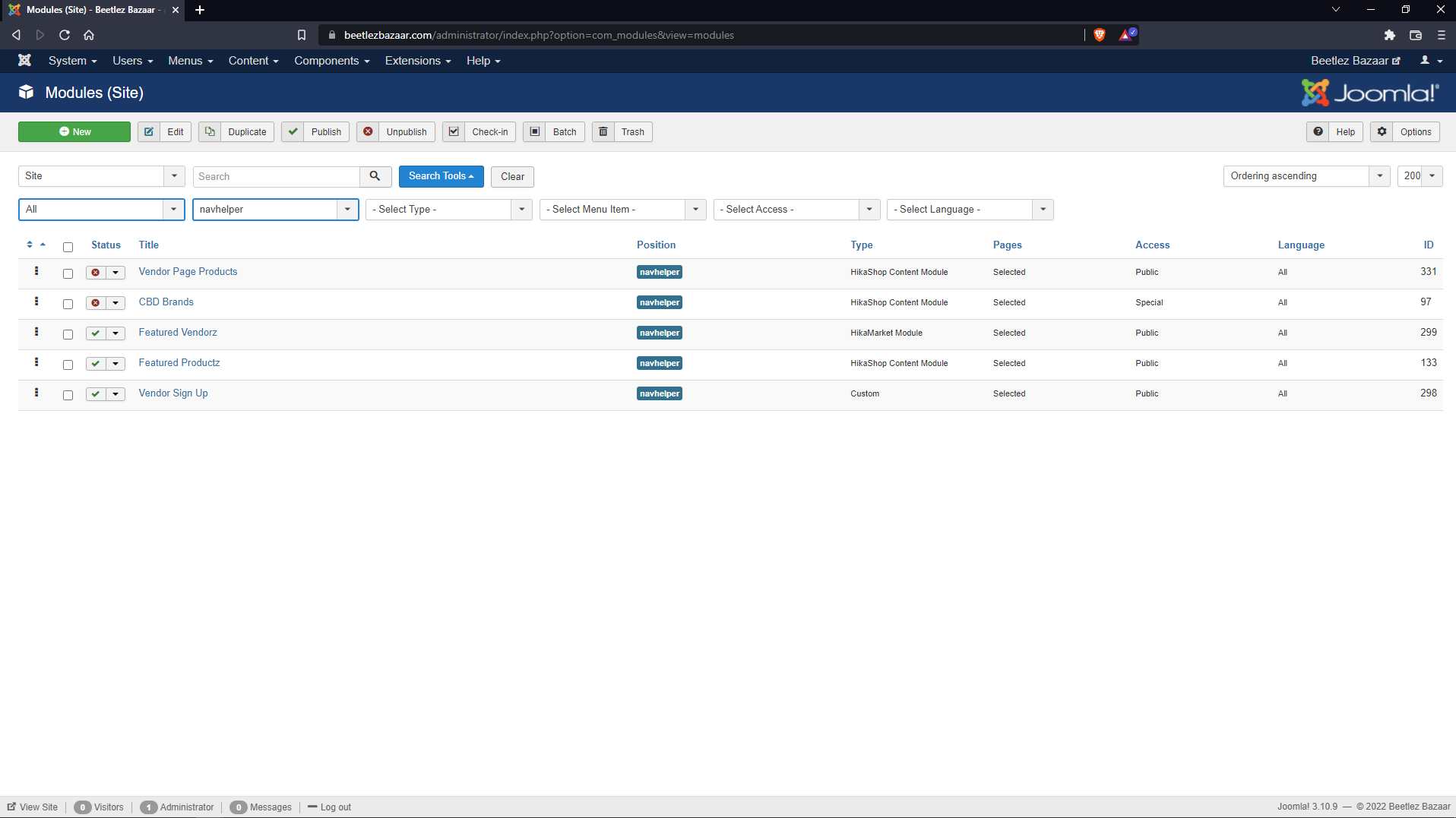The width and height of the screenshot is (1456, 818).
Task: Open the status filter set to All
Action: (x=101, y=210)
